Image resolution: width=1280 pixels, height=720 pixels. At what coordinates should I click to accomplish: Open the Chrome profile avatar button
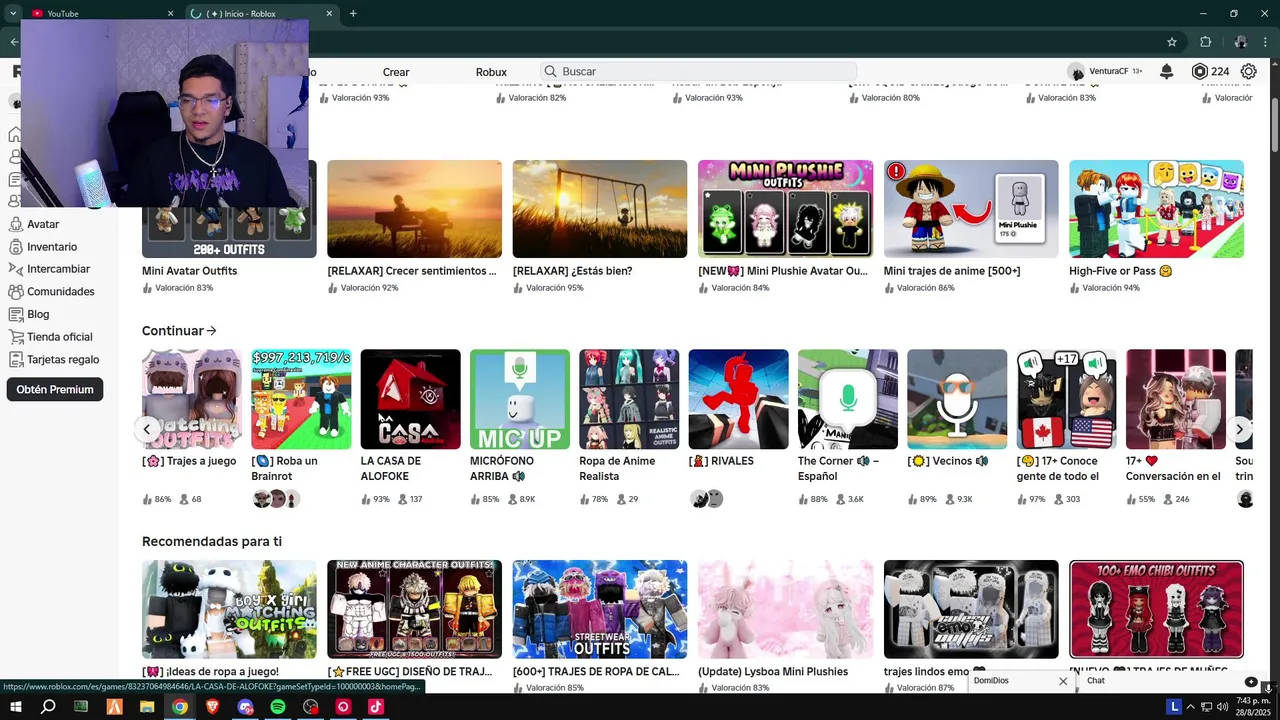coord(1240,42)
